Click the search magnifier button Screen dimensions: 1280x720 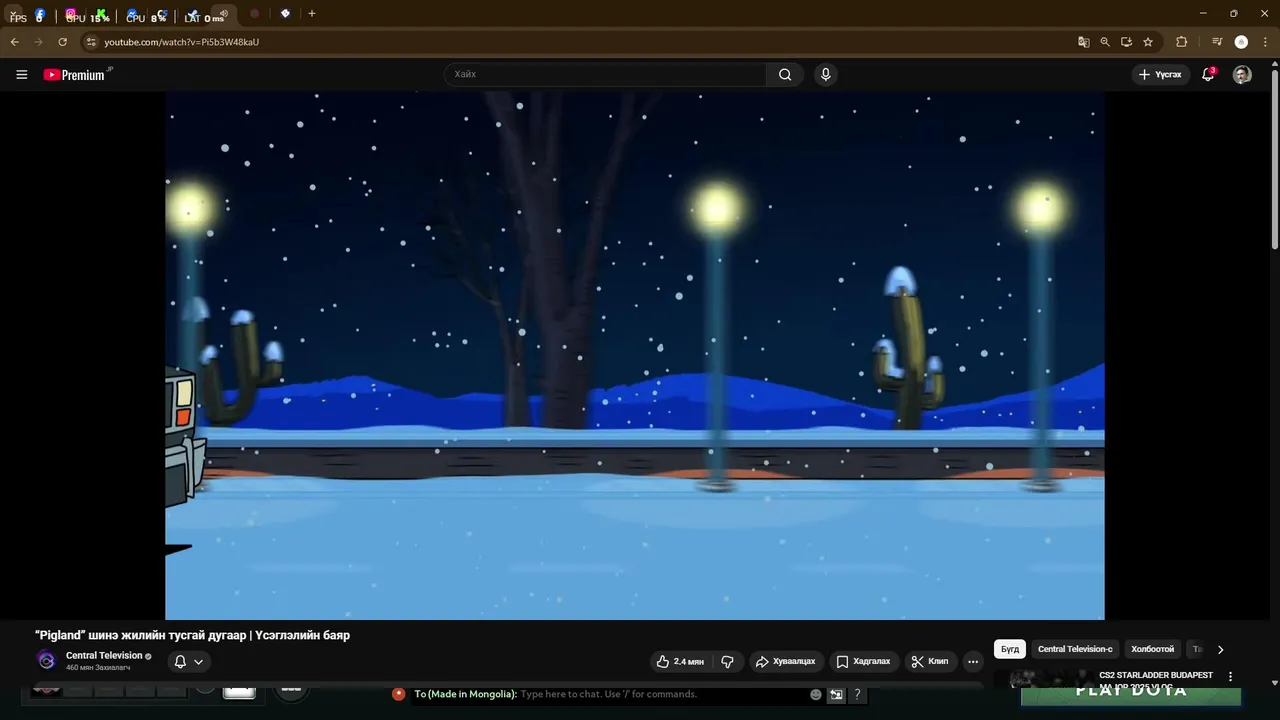pos(785,74)
